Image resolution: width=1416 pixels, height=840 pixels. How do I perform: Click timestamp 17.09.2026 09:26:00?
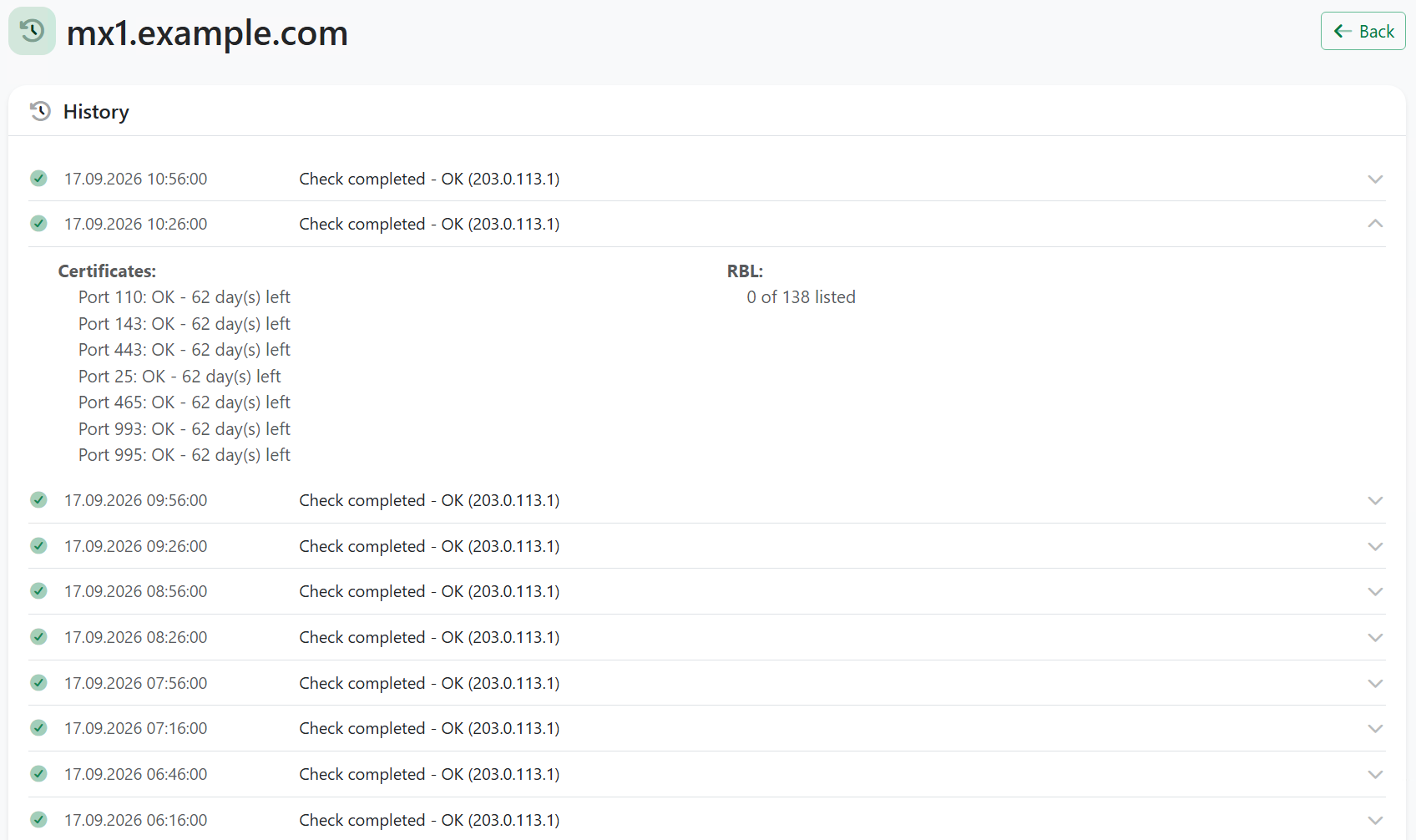pos(135,546)
